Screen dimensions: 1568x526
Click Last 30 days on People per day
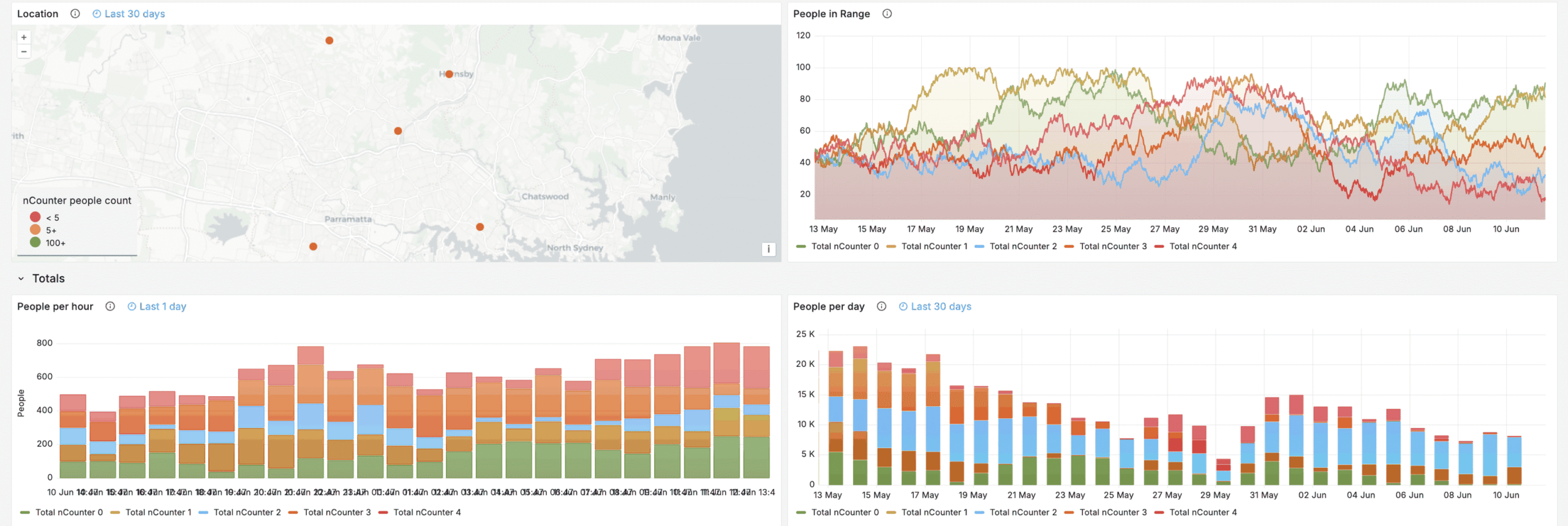(x=935, y=306)
